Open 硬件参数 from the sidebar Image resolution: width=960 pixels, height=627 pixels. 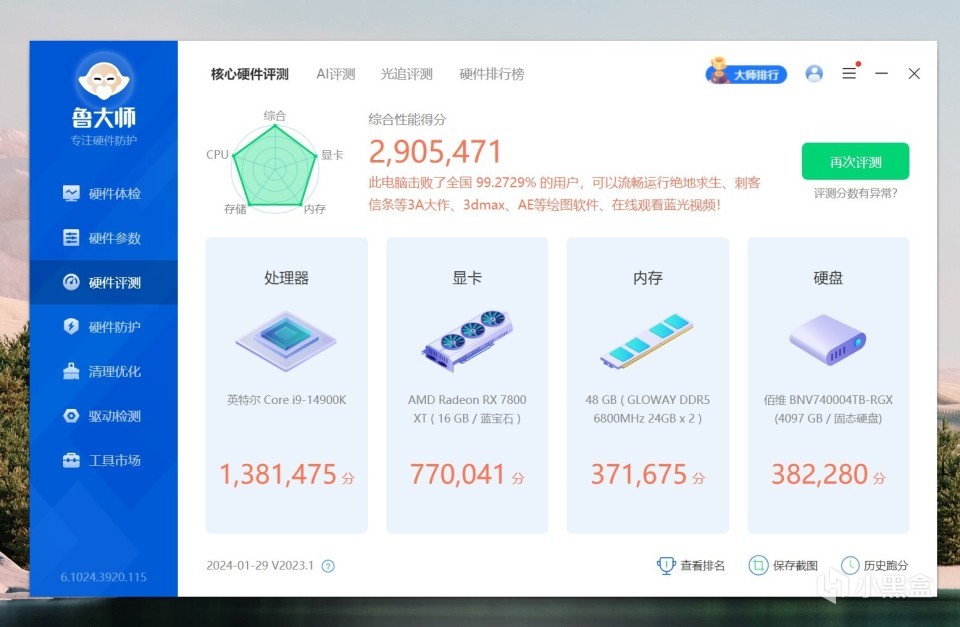point(103,238)
